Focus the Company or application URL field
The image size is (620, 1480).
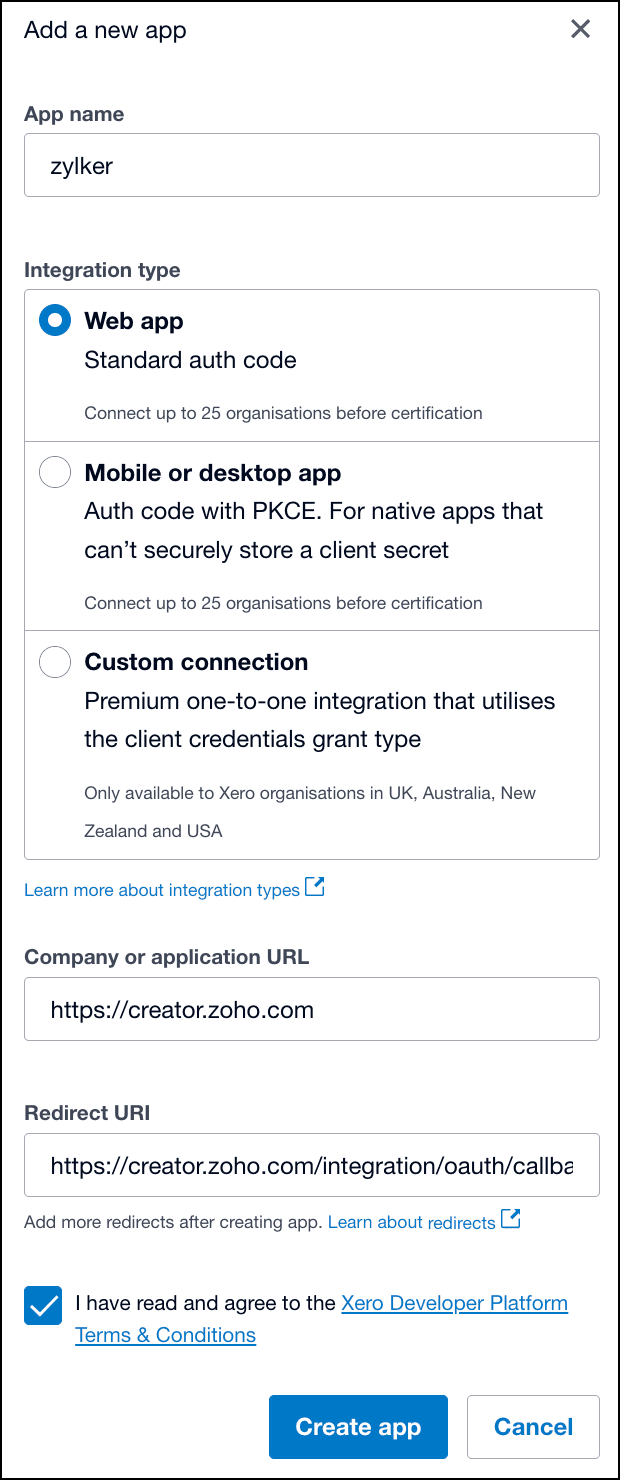point(311,1009)
